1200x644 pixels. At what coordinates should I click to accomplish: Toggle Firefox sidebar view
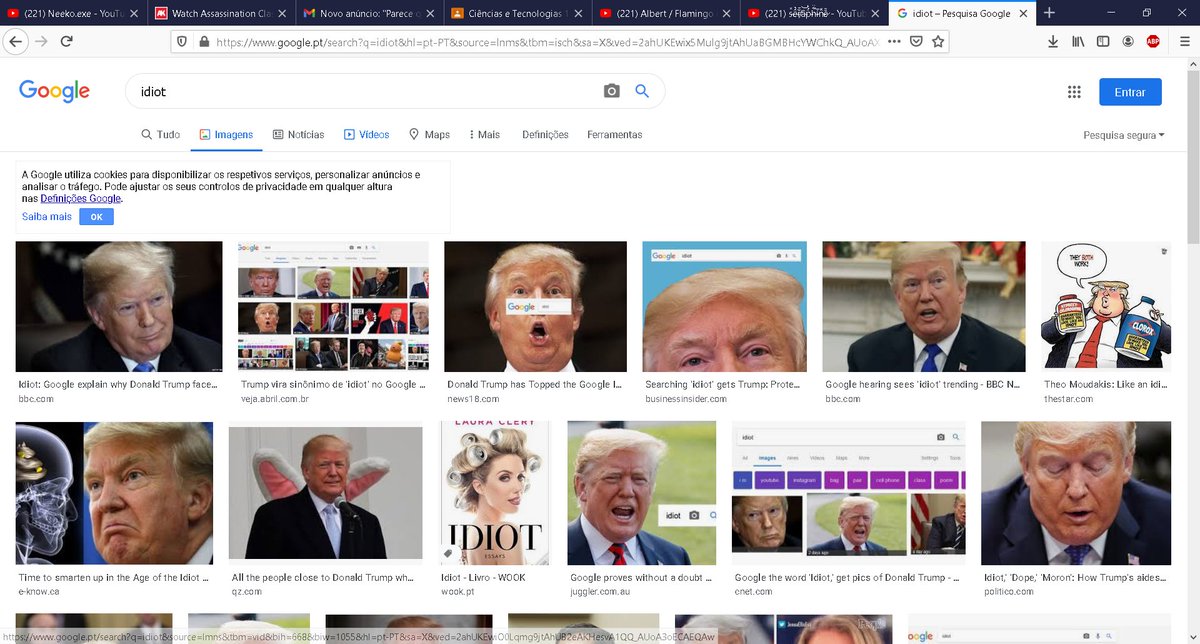point(1103,42)
